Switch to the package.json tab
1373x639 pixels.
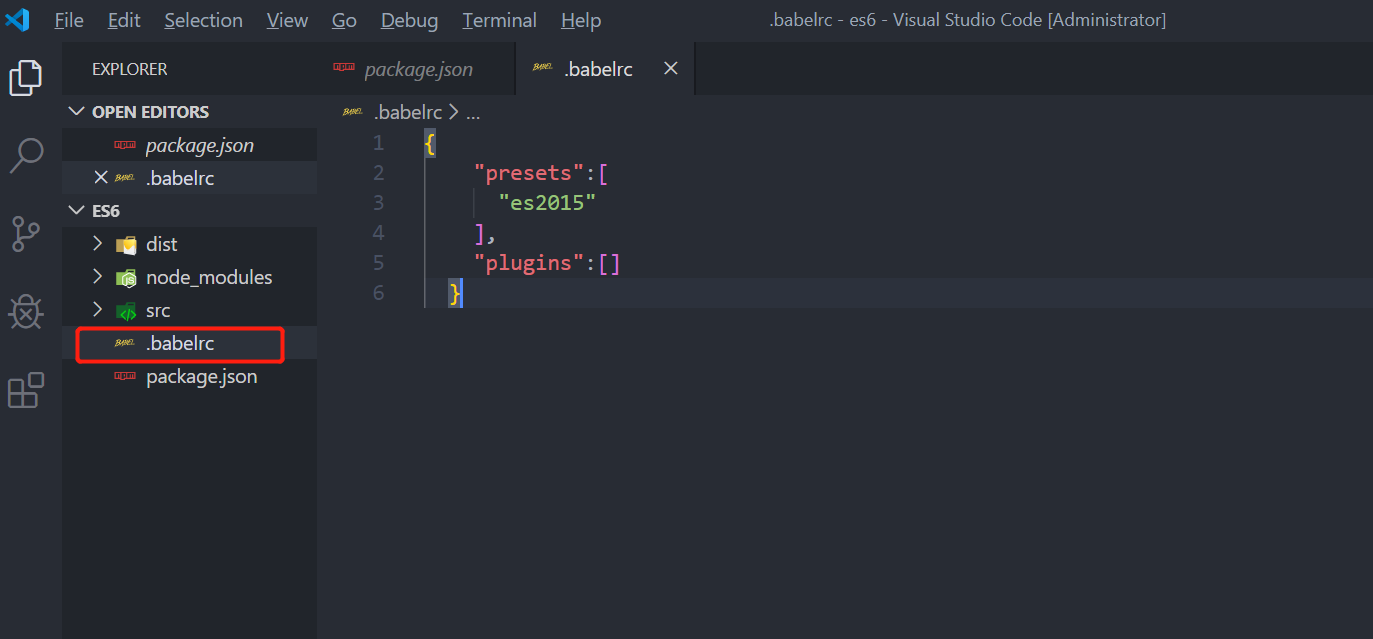(x=417, y=69)
